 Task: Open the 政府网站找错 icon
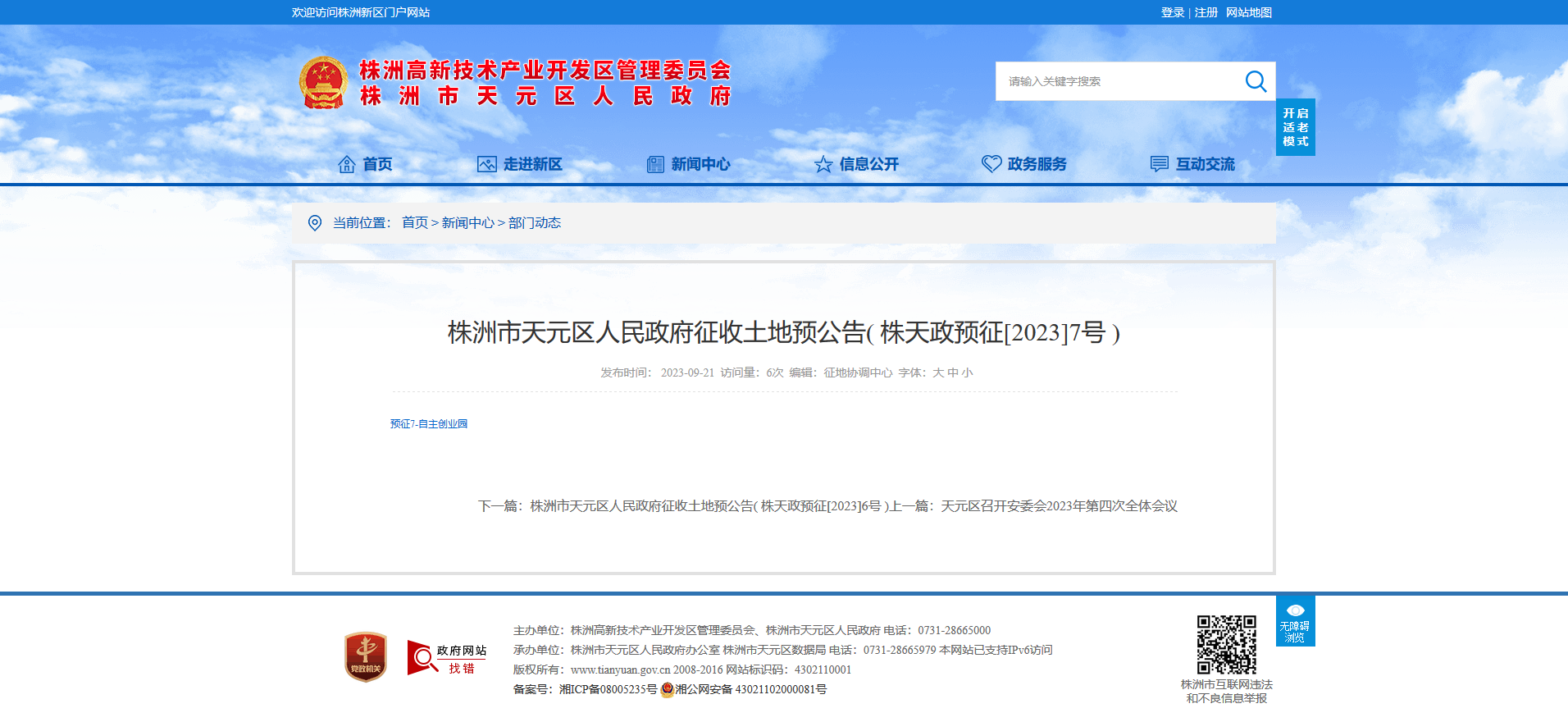447,658
